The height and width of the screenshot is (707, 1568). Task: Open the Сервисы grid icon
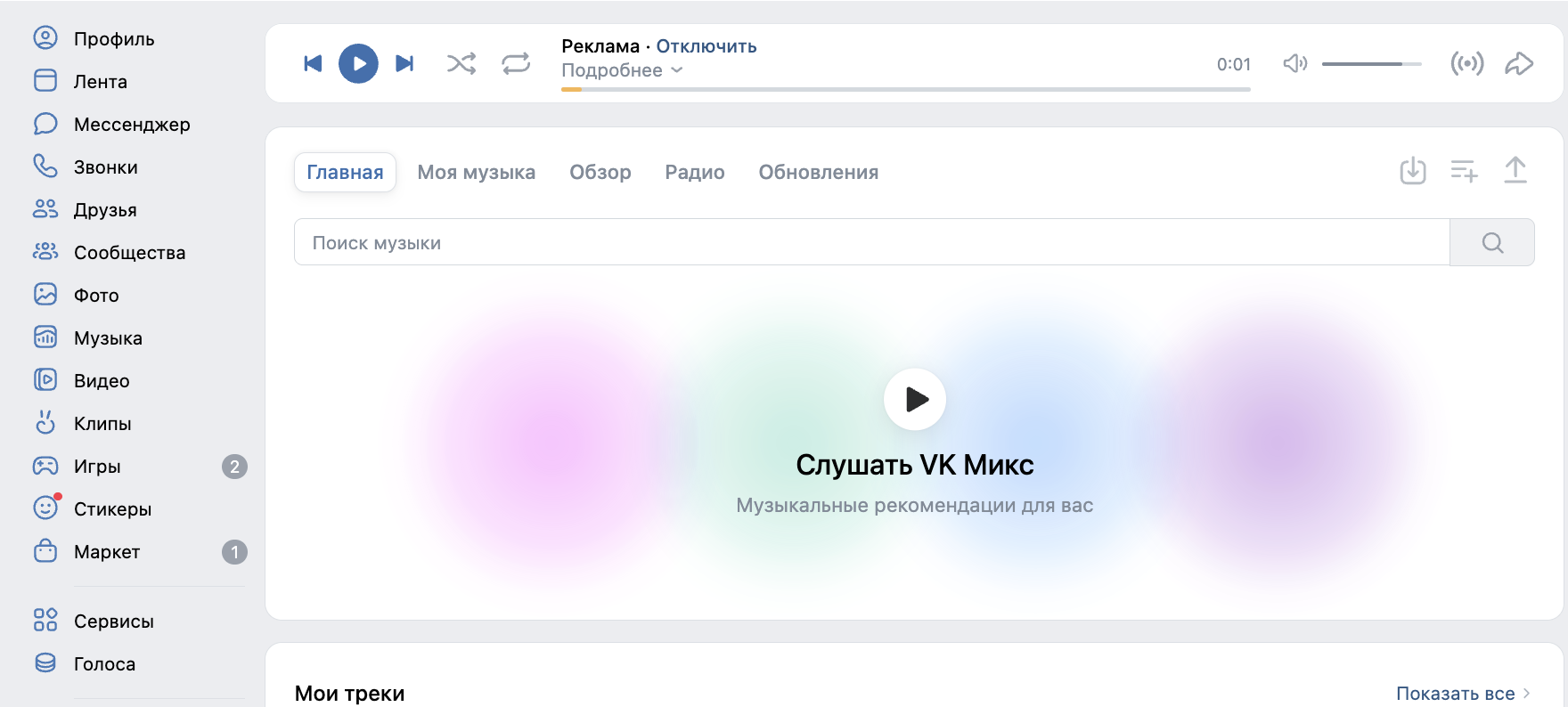45,620
